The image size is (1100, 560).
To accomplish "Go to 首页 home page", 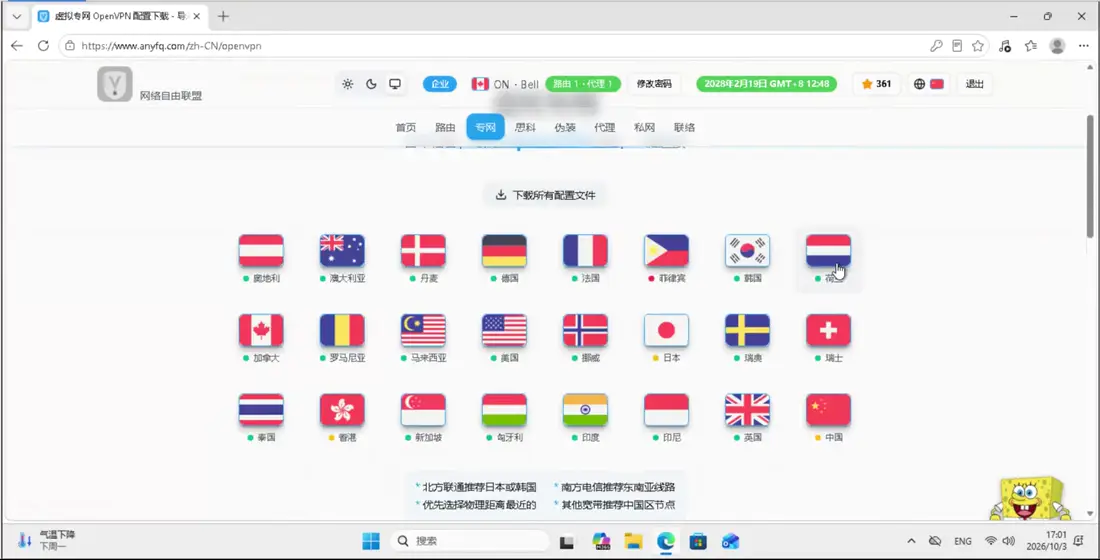I will coord(405,128).
